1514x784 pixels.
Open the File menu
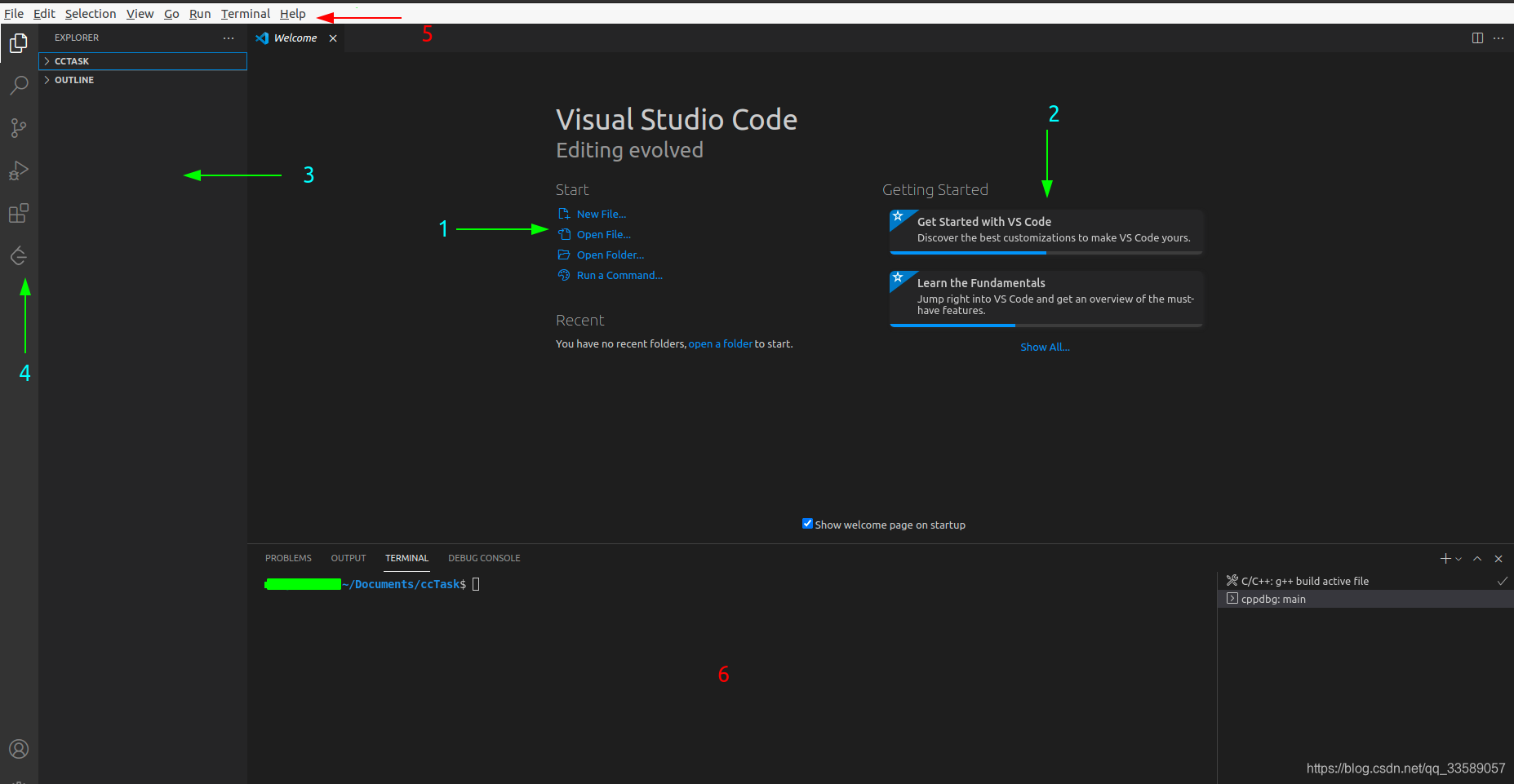(x=14, y=14)
